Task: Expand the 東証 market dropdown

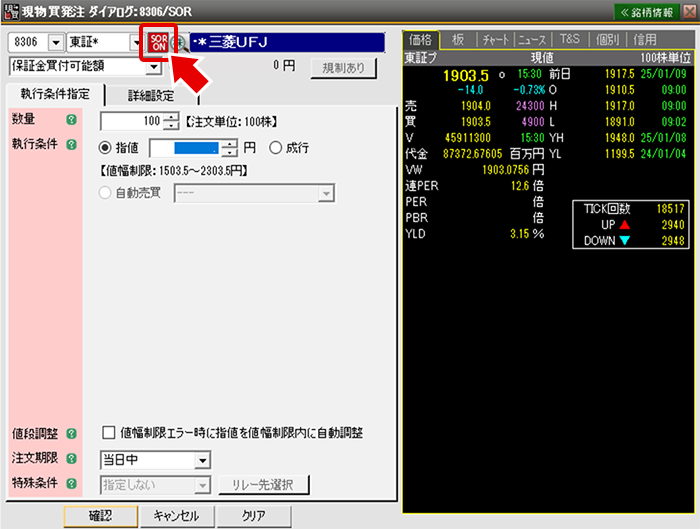Action: (135, 43)
